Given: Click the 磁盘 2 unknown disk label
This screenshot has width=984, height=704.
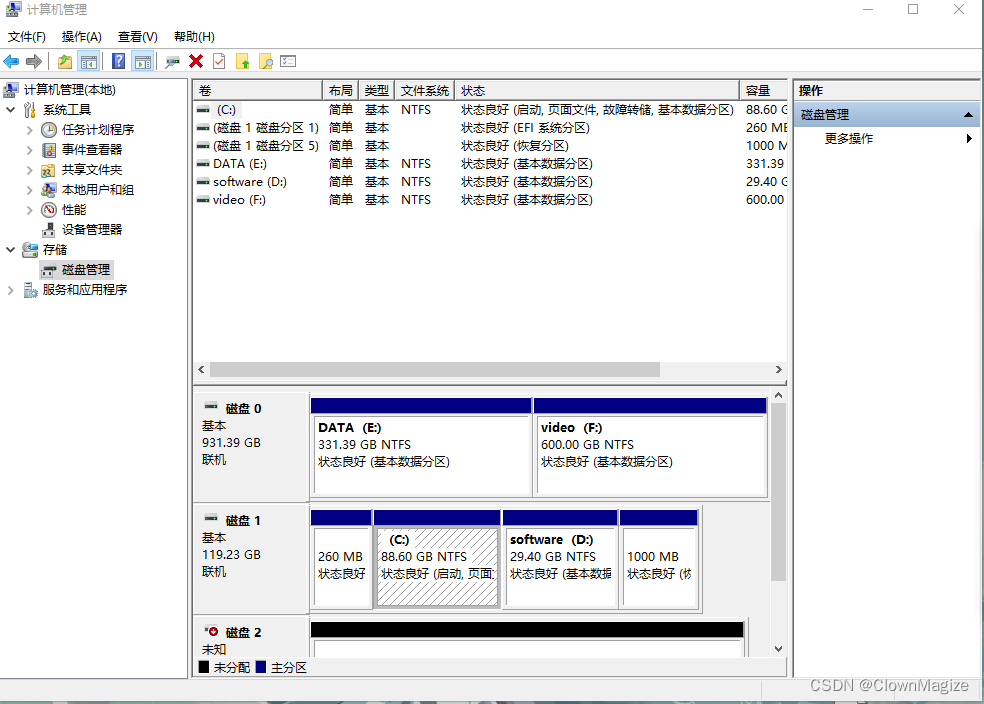Looking at the screenshot, I should click(251, 639).
